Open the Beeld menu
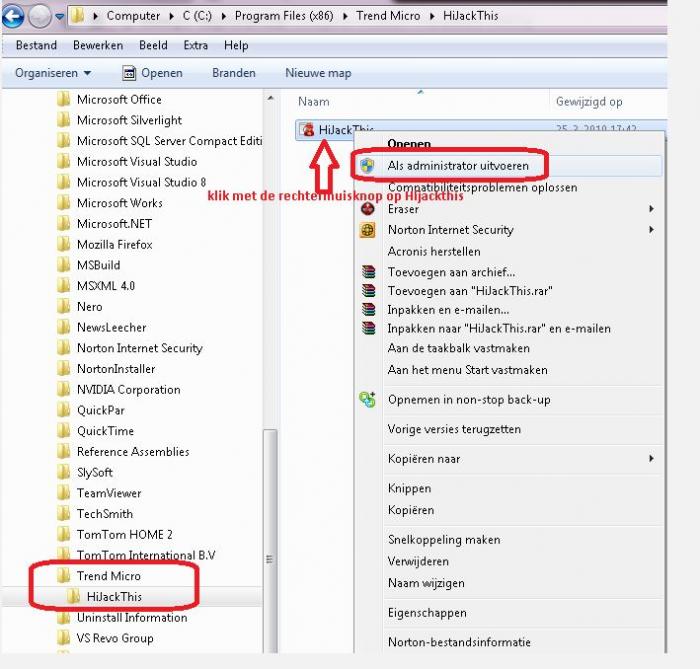Viewport: 700px width, 669px height. pos(153,46)
